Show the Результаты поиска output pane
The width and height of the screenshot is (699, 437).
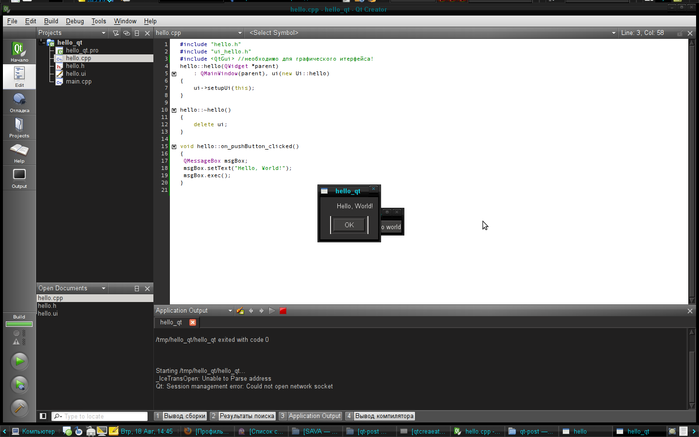[x=243, y=416]
